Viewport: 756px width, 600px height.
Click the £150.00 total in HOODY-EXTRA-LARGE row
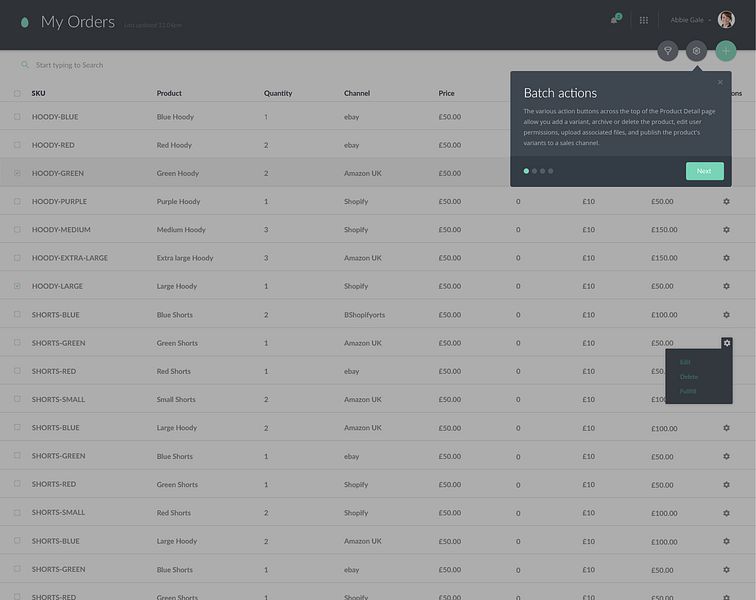coord(664,258)
